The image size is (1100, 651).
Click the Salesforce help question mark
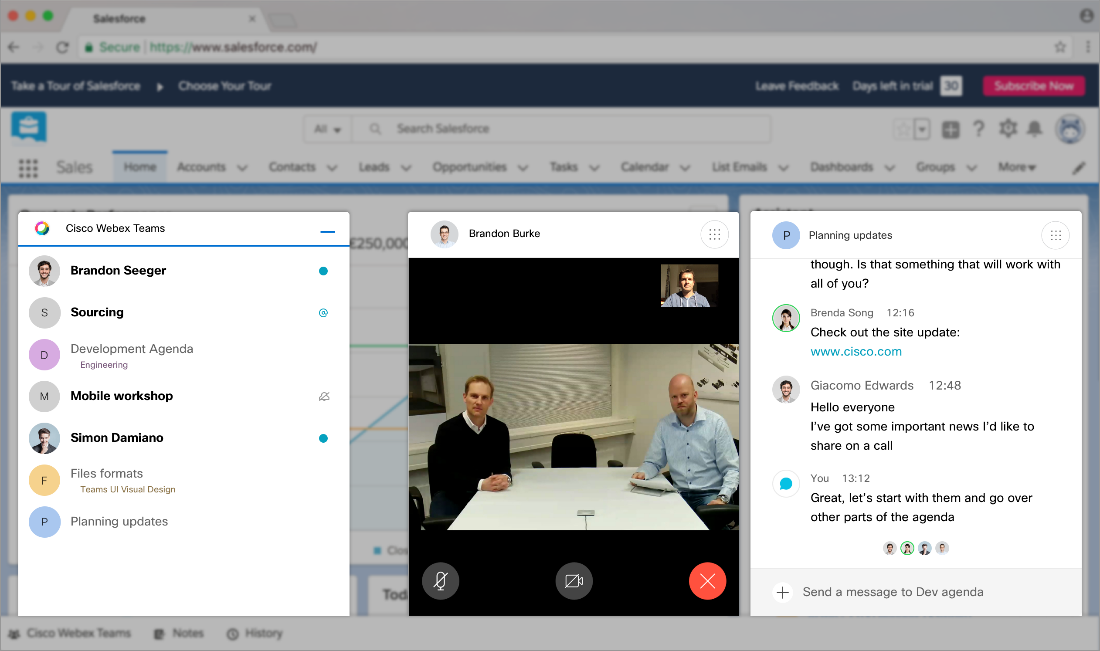(979, 129)
